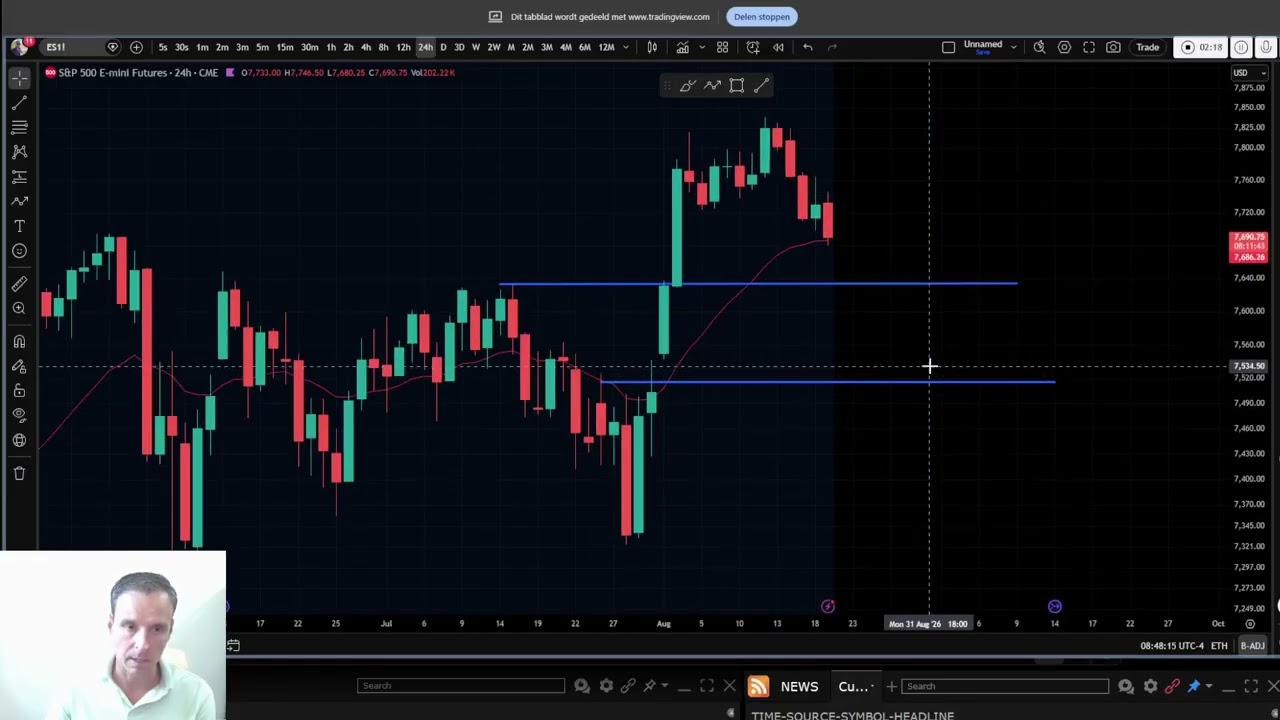This screenshot has height=720, width=1280.
Task: Toggle stay-in-drawing-mode pencil lock
Action: 19,367
